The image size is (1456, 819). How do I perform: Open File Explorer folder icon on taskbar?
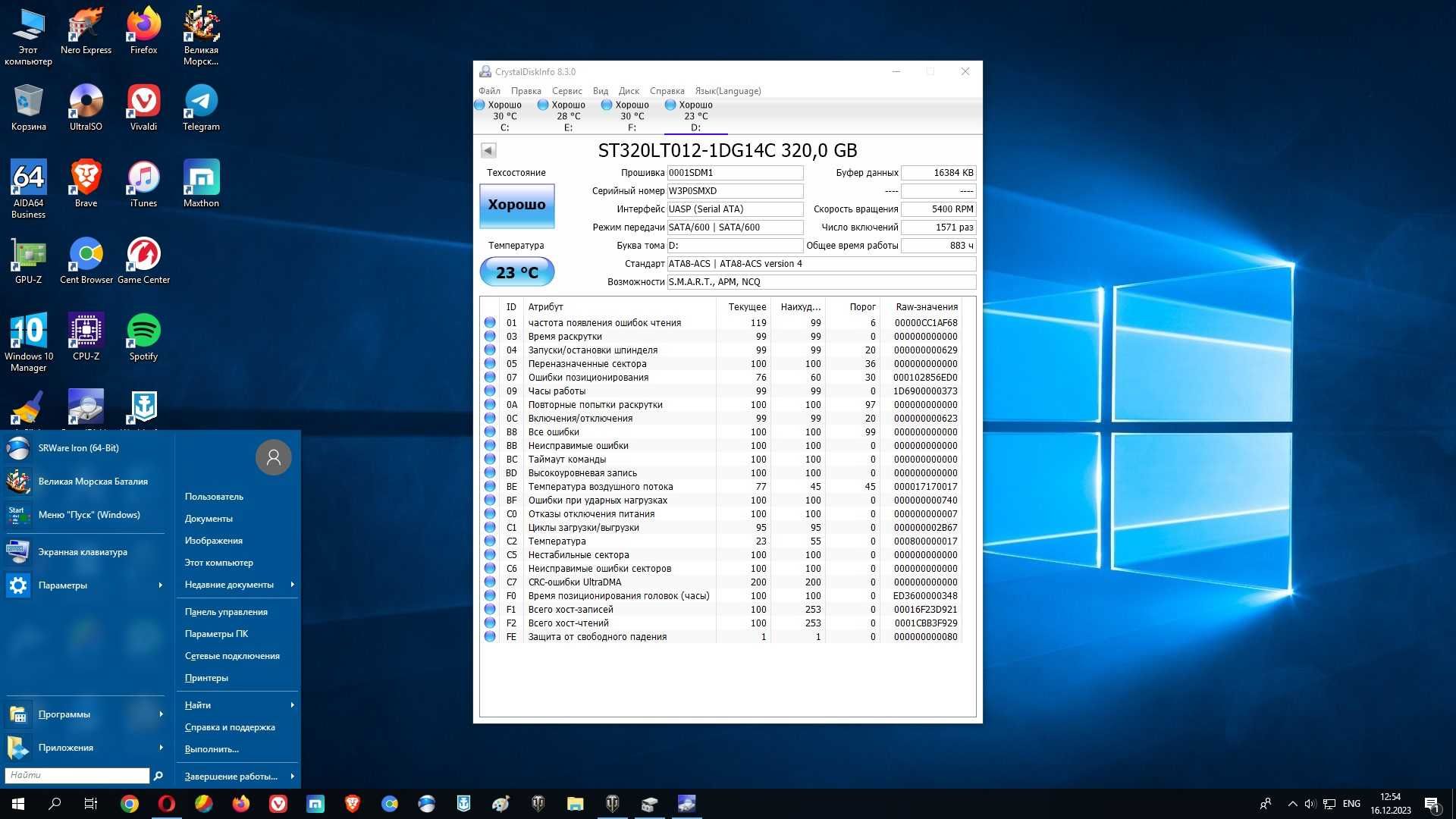click(576, 804)
